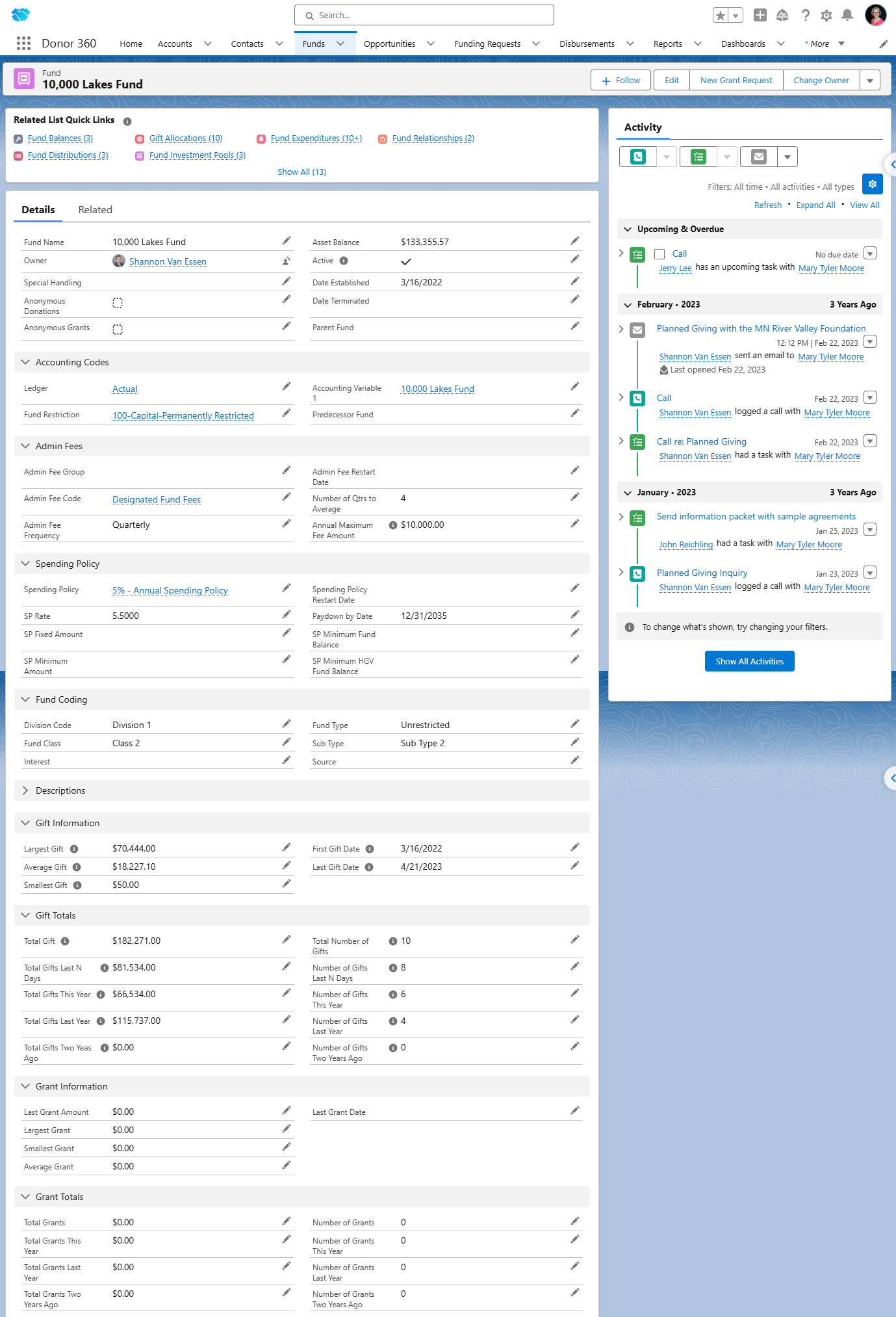Open the Shannon Van Essen owner link

point(168,261)
